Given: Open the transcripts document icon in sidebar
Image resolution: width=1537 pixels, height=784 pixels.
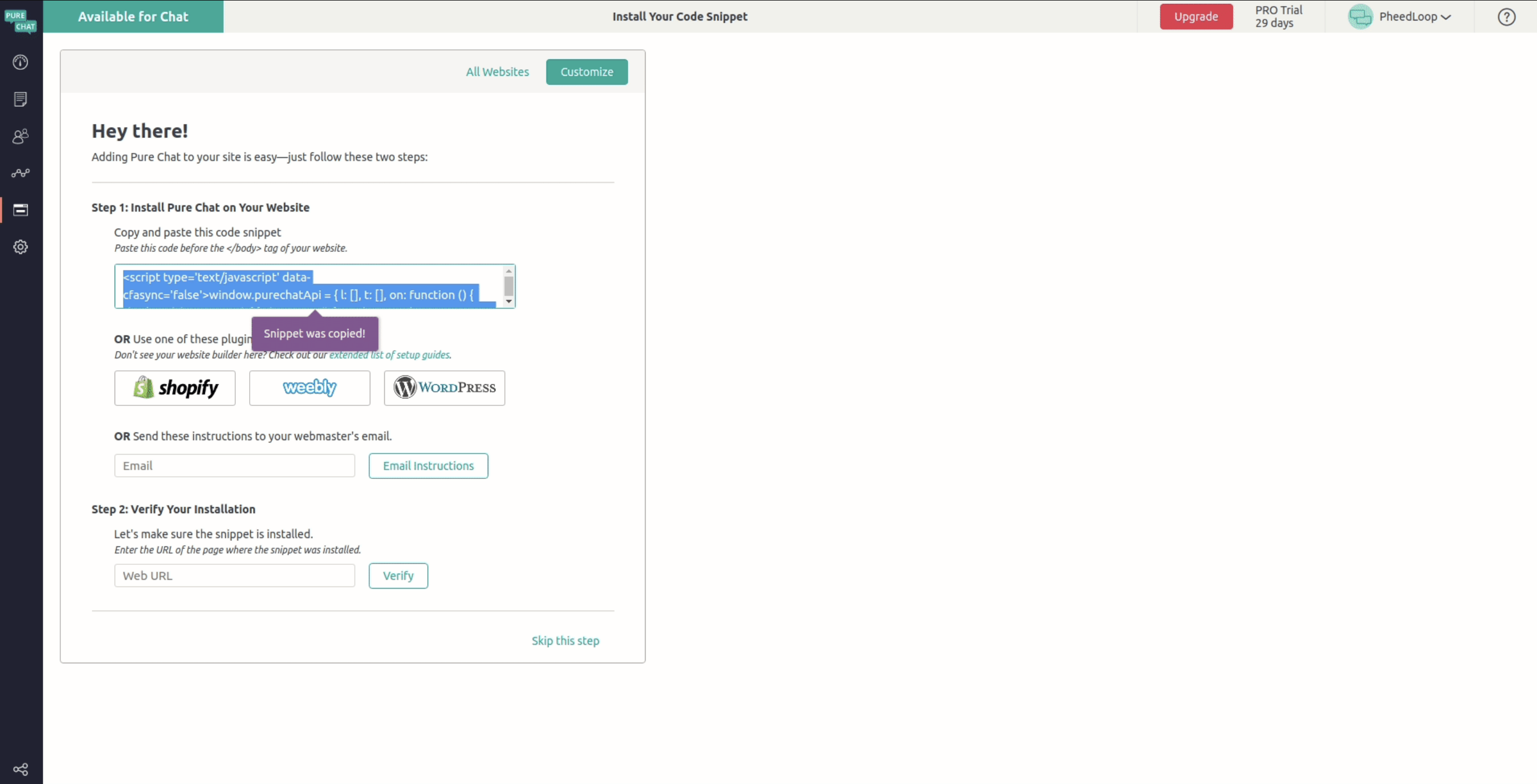Looking at the screenshot, I should (20, 99).
